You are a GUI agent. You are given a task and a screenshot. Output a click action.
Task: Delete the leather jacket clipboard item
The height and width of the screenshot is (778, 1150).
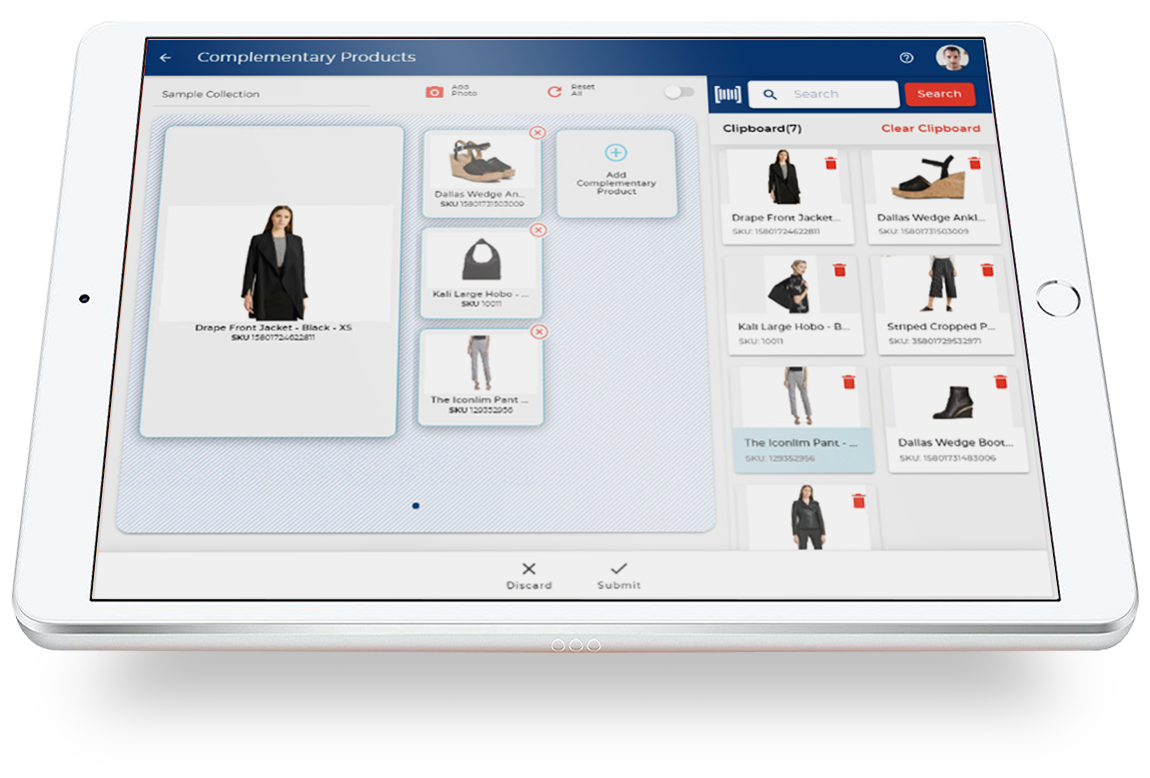(859, 501)
